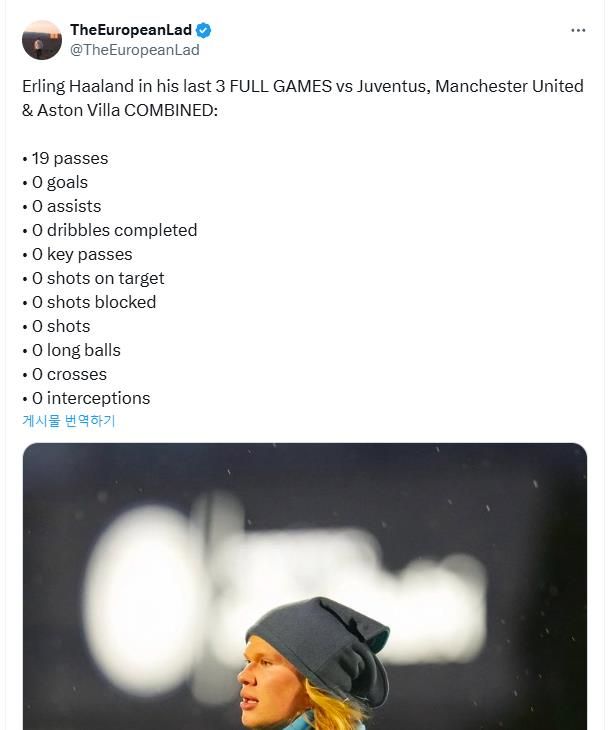Click the "0 long balls" bullet
The height and width of the screenshot is (730, 608).
coord(71,350)
